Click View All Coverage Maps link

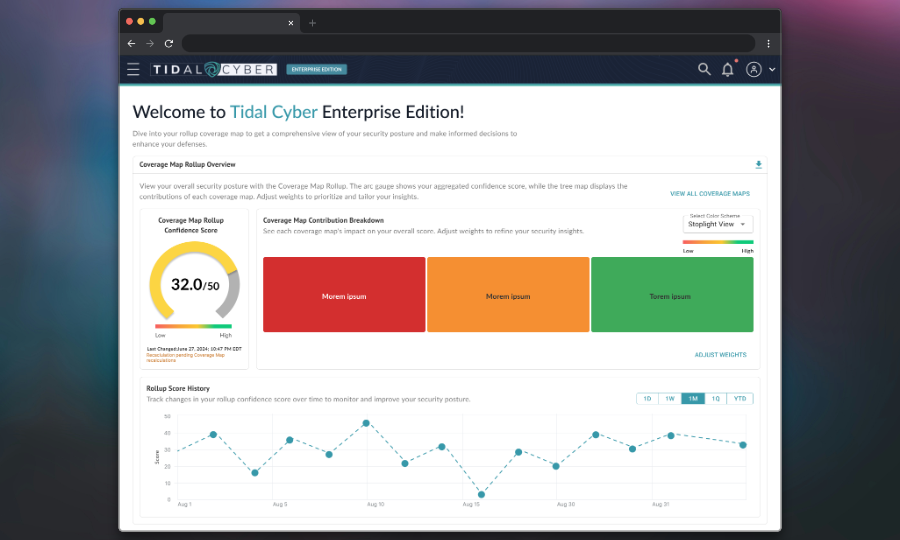[710, 193]
